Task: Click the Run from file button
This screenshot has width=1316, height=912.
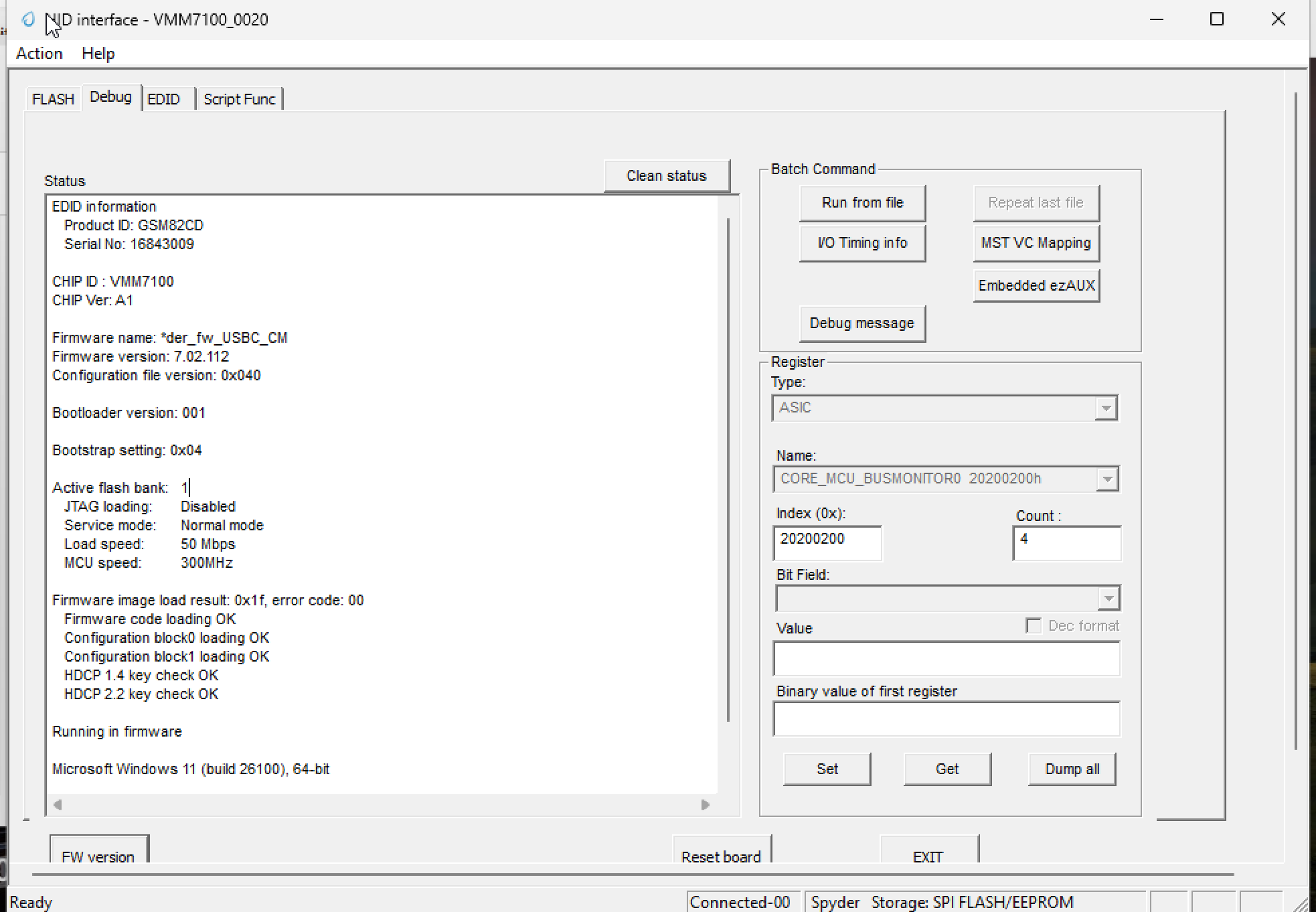Action: click(x=862, y=203)
